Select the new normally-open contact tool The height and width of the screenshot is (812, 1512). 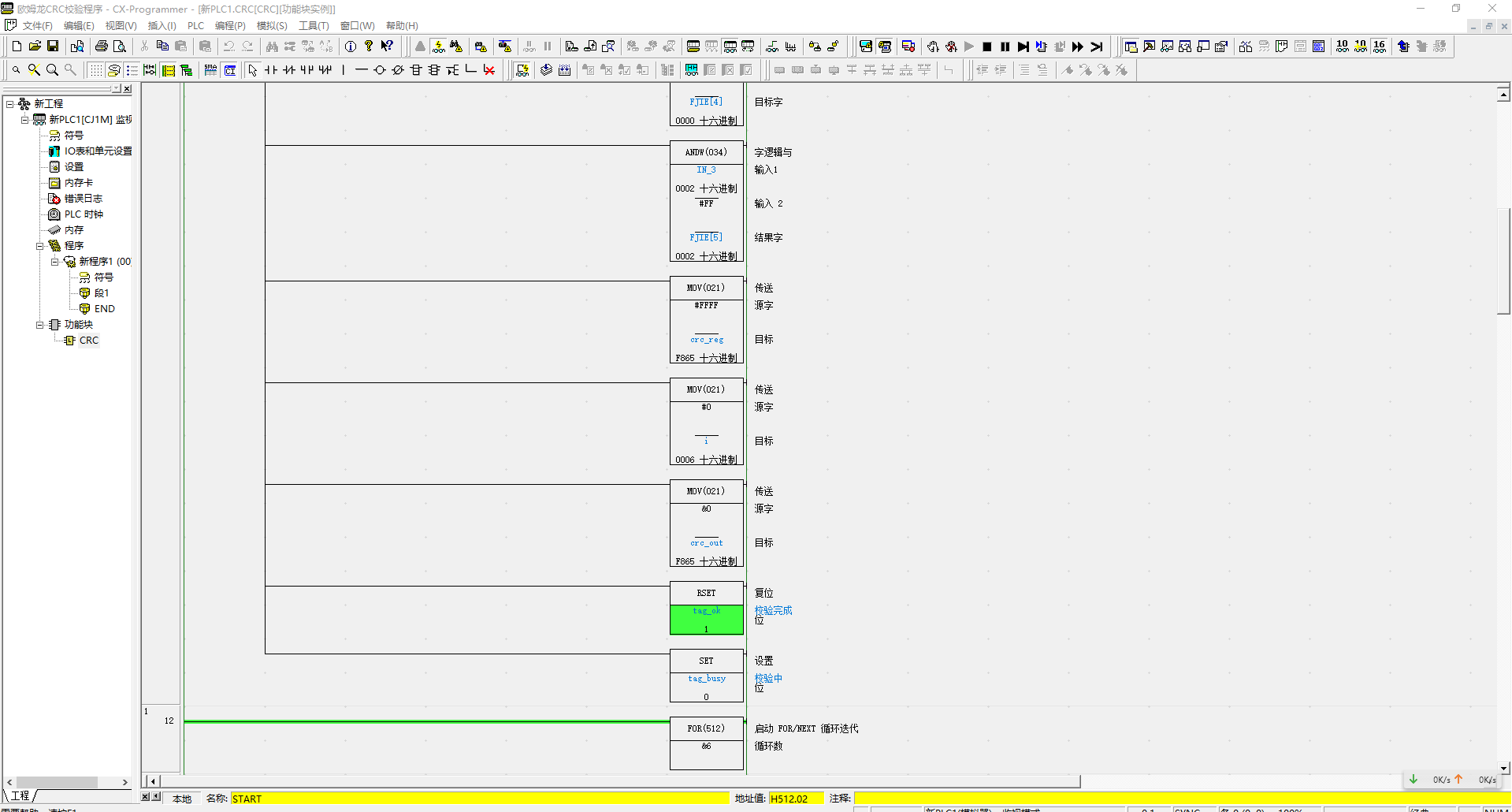pos(271,70)
